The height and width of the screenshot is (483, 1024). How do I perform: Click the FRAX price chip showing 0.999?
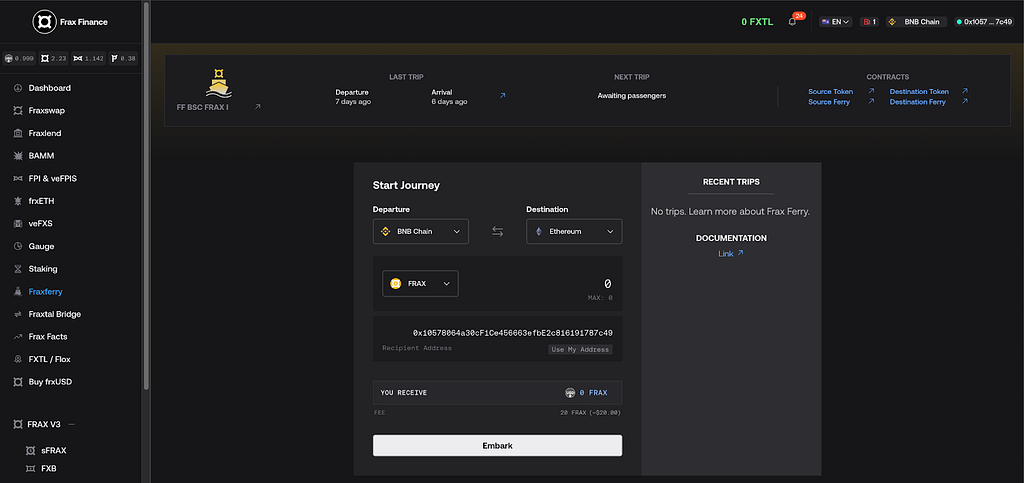(x=19, y=58)
